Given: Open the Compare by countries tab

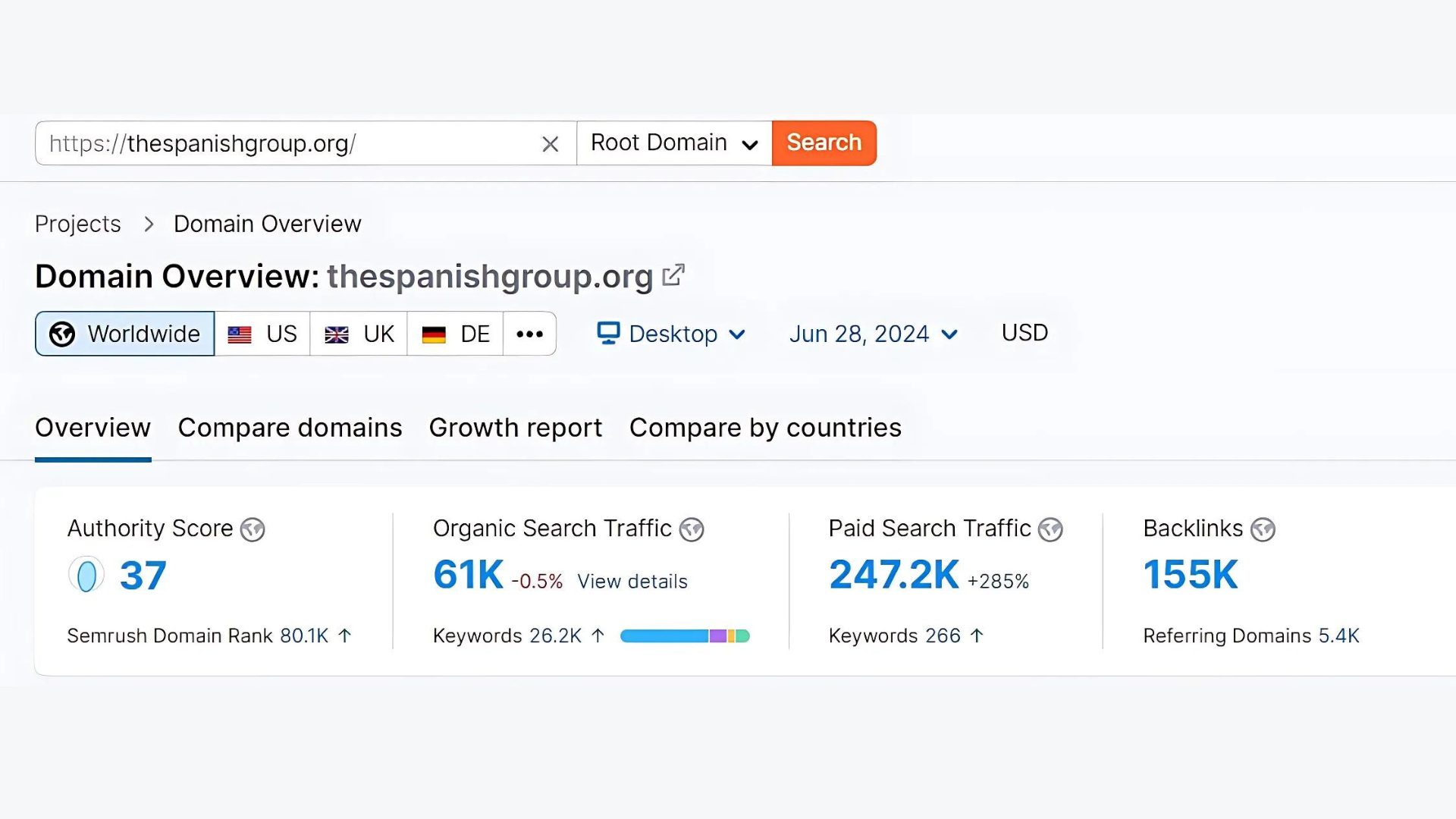Looking at the screenshot, I should click(765, 428).
